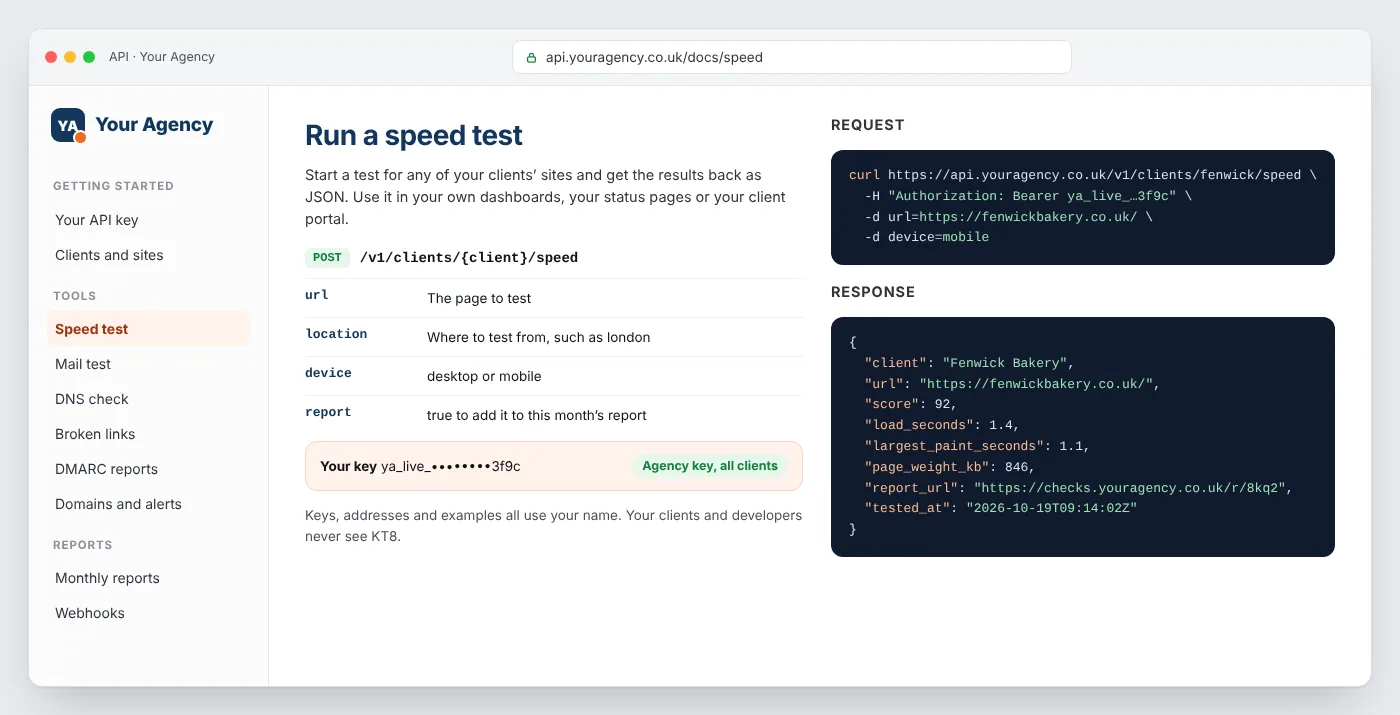This screenshot has height=715, width=1400.
Task: Click the "score": 92 line
Action: point(911,404)
